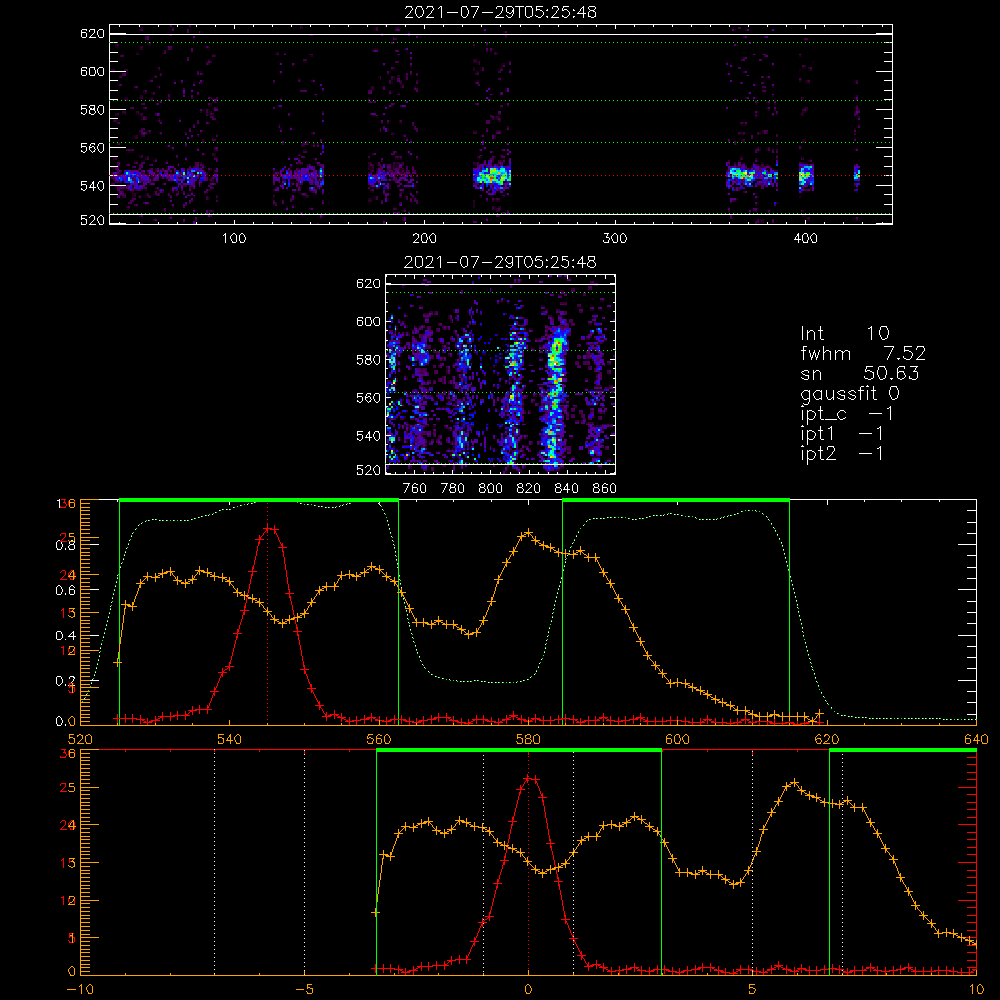The height and width of the screenshot is (1000, 1000).
Task: Select the "fwhm 7.52" readout
Action: click(863, 353)
